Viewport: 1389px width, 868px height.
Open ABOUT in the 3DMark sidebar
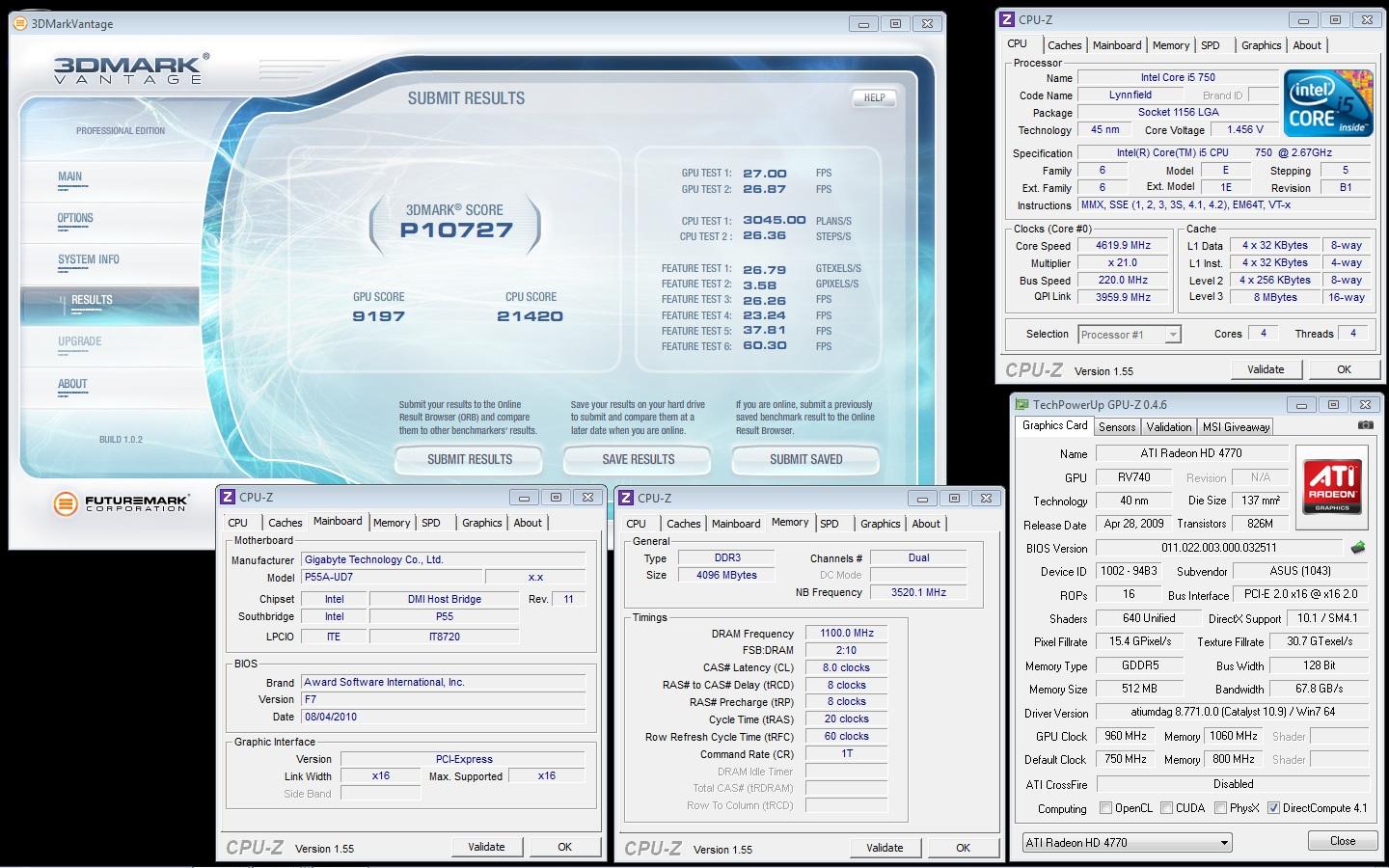click(72, 384)
